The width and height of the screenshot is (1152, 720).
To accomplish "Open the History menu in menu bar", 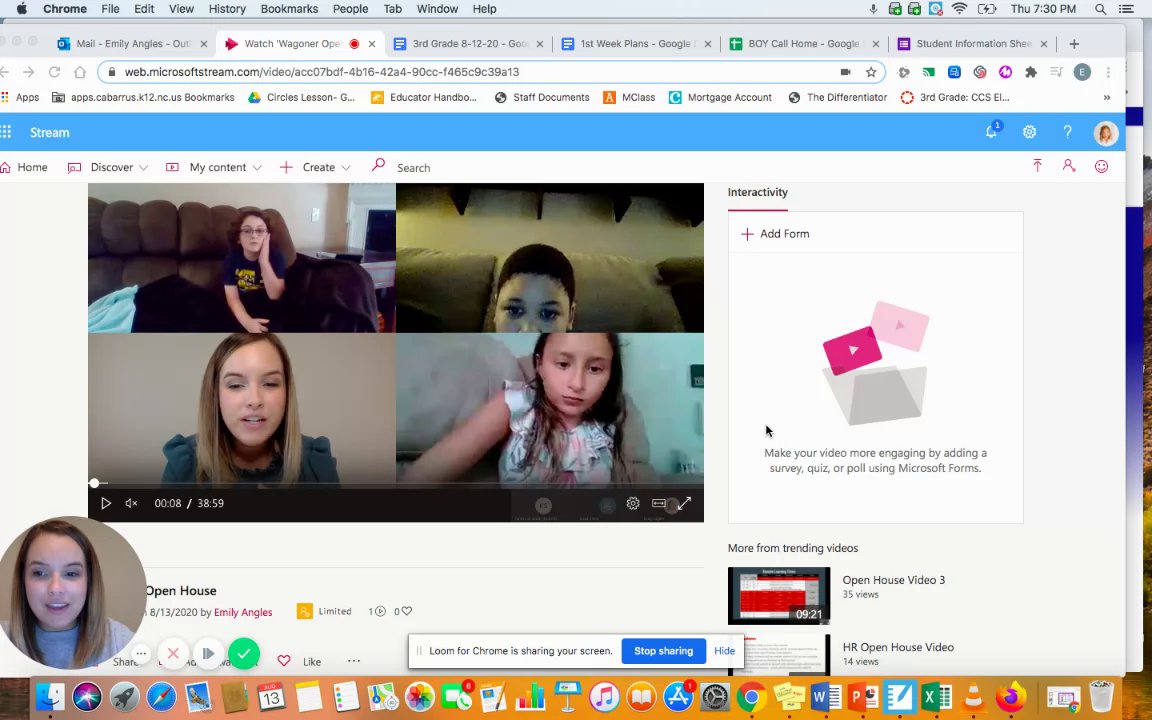I will coord(227,9).
